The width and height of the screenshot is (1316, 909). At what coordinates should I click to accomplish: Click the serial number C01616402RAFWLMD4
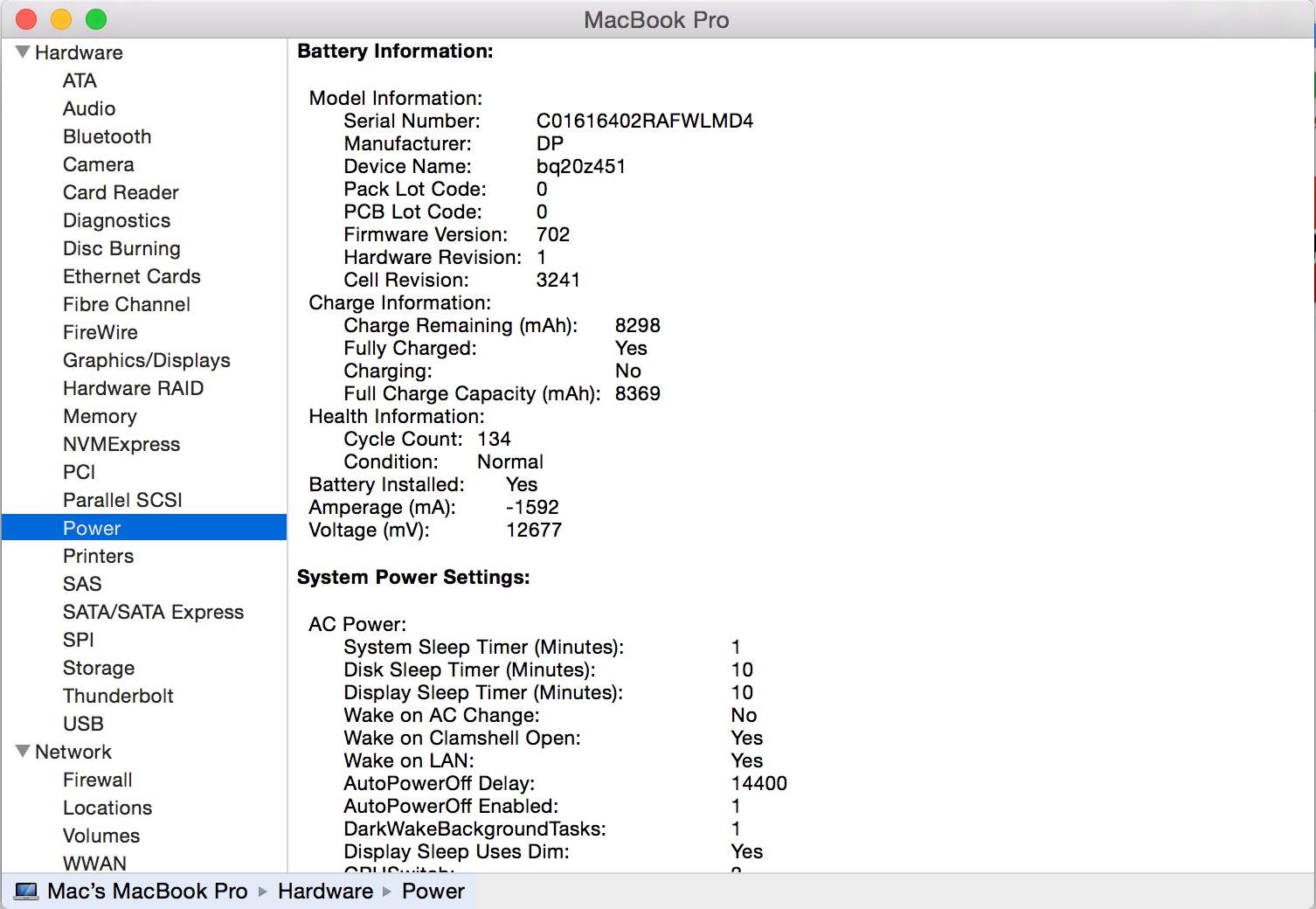[x=645, y=121]
